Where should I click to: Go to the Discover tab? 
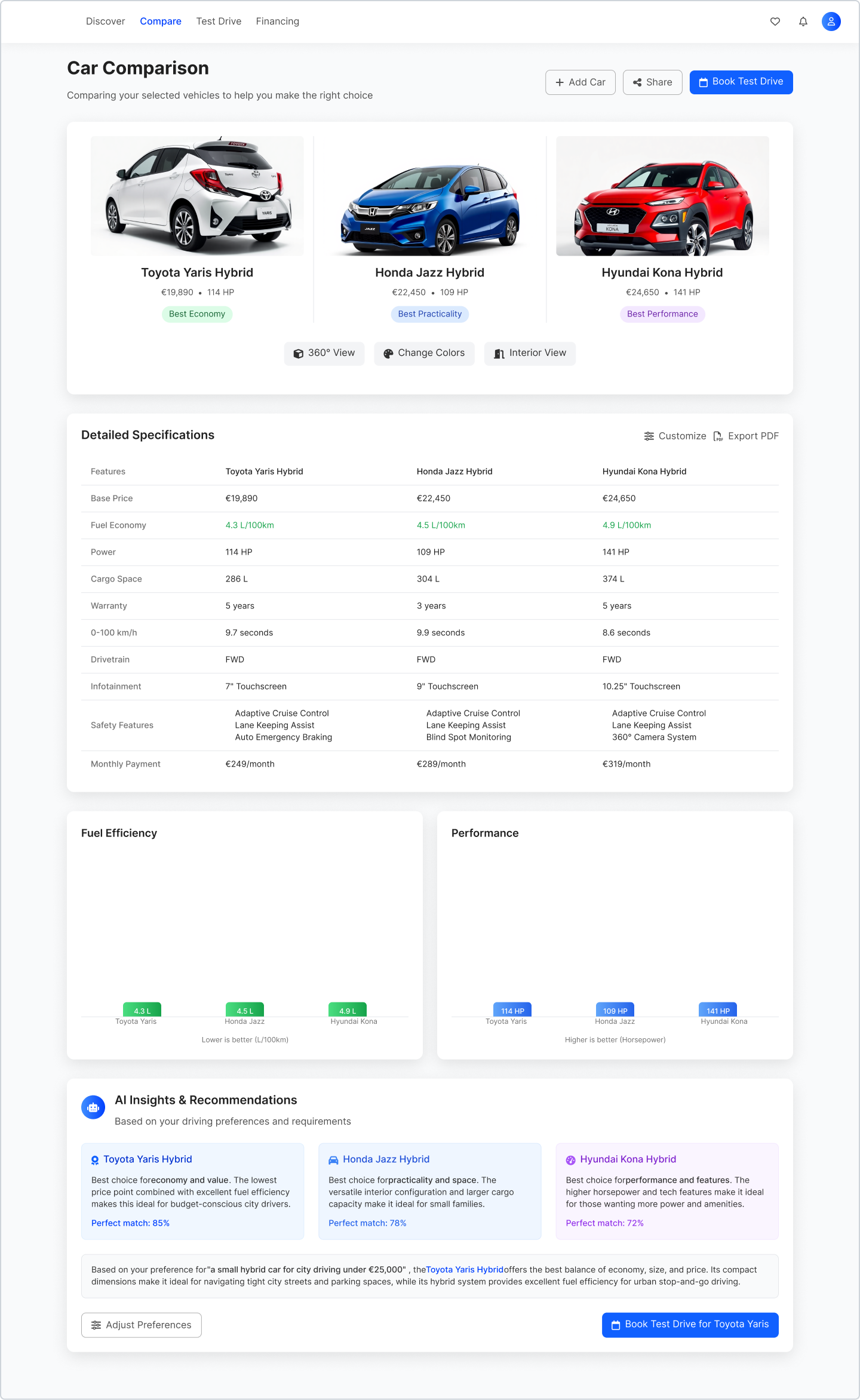106,21
